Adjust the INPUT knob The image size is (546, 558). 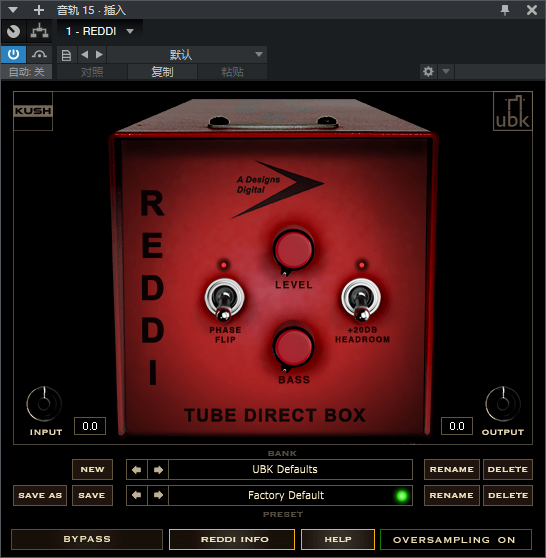(44, 404)
